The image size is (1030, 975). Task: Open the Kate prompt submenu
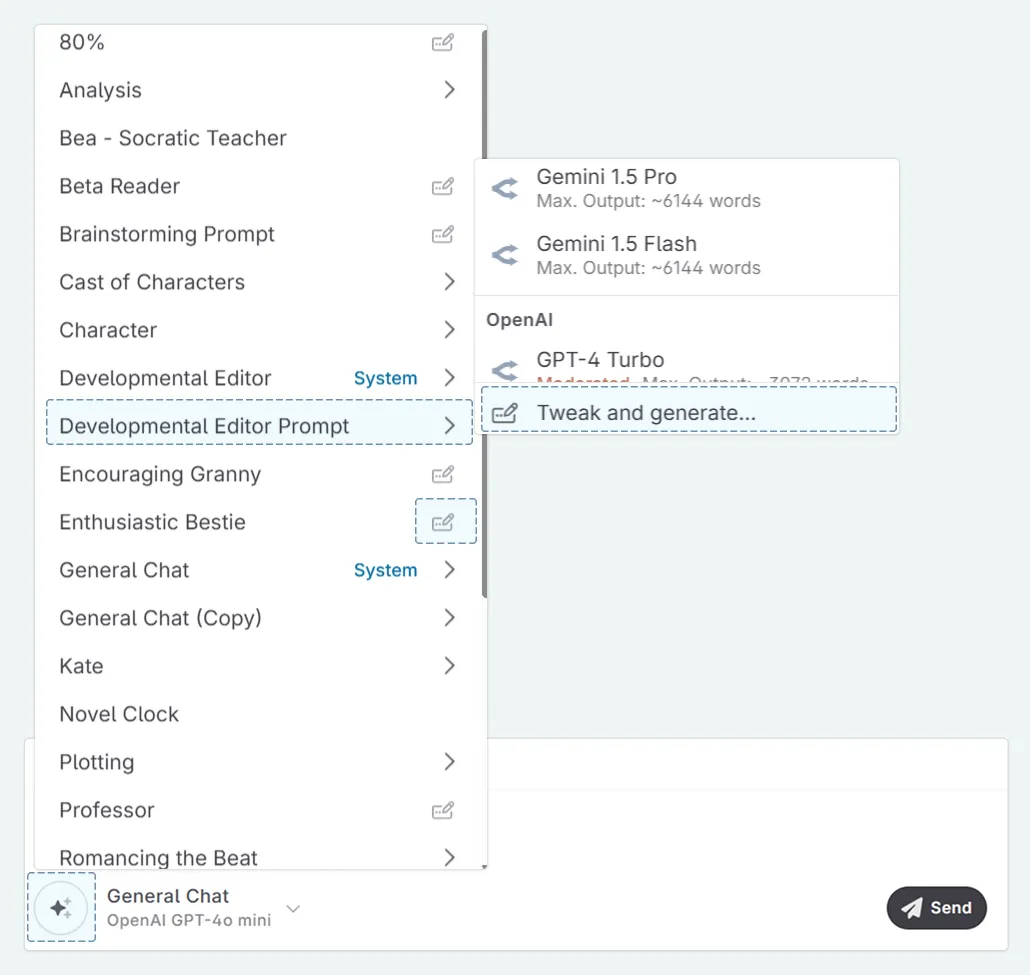(x=449, y=666)
